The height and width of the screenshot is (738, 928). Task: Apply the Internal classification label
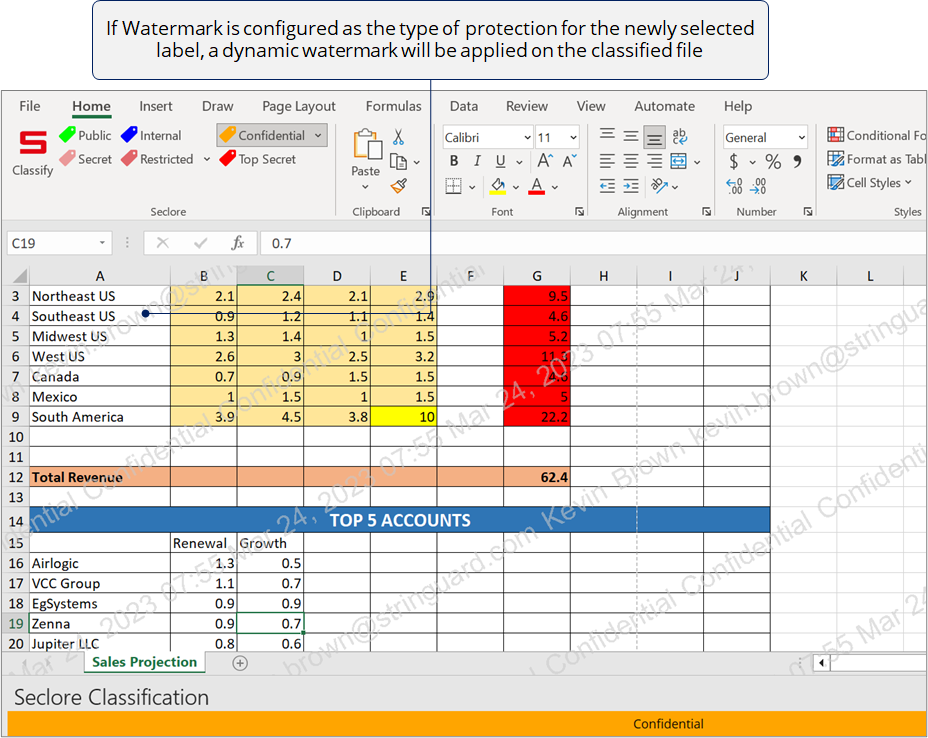151,136
